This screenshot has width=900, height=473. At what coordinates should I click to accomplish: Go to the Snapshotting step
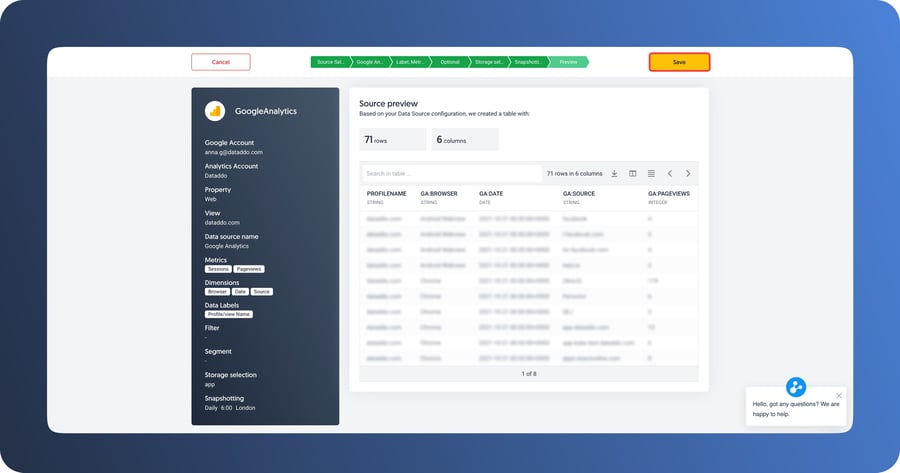tap(528, 62)
